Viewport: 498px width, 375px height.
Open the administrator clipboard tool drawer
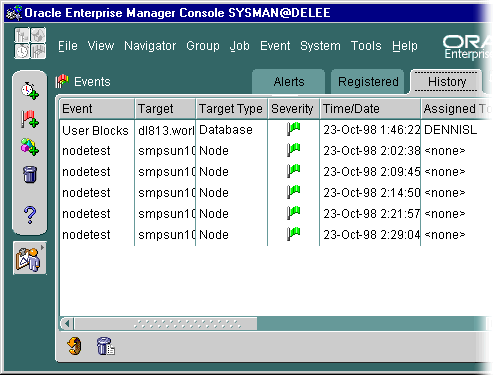pyautogui.click(x=30, y=258)
